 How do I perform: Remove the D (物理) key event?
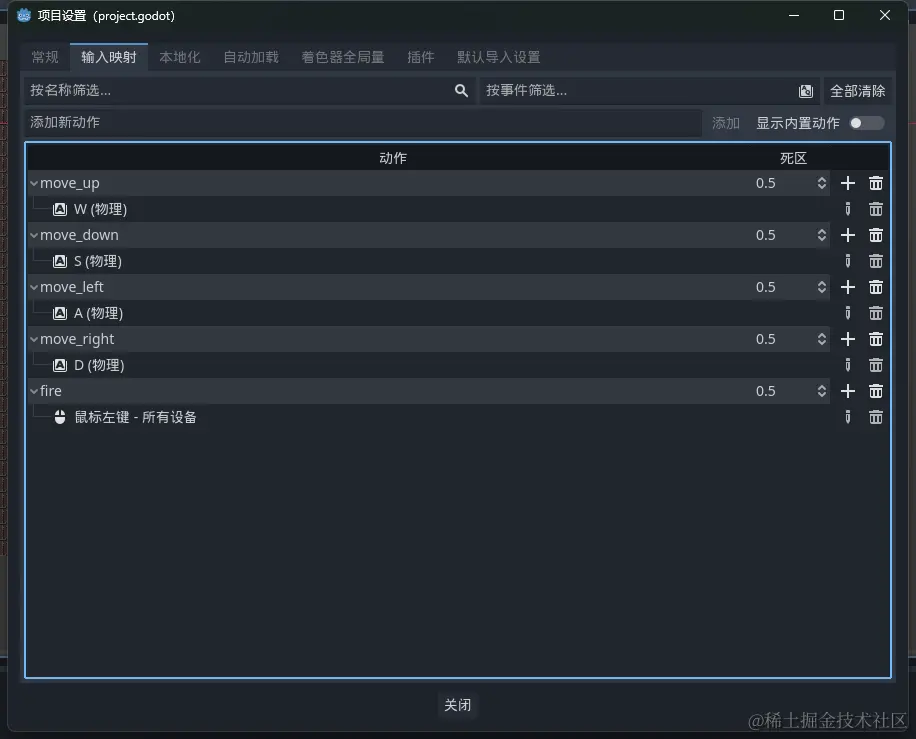[876, 365]
